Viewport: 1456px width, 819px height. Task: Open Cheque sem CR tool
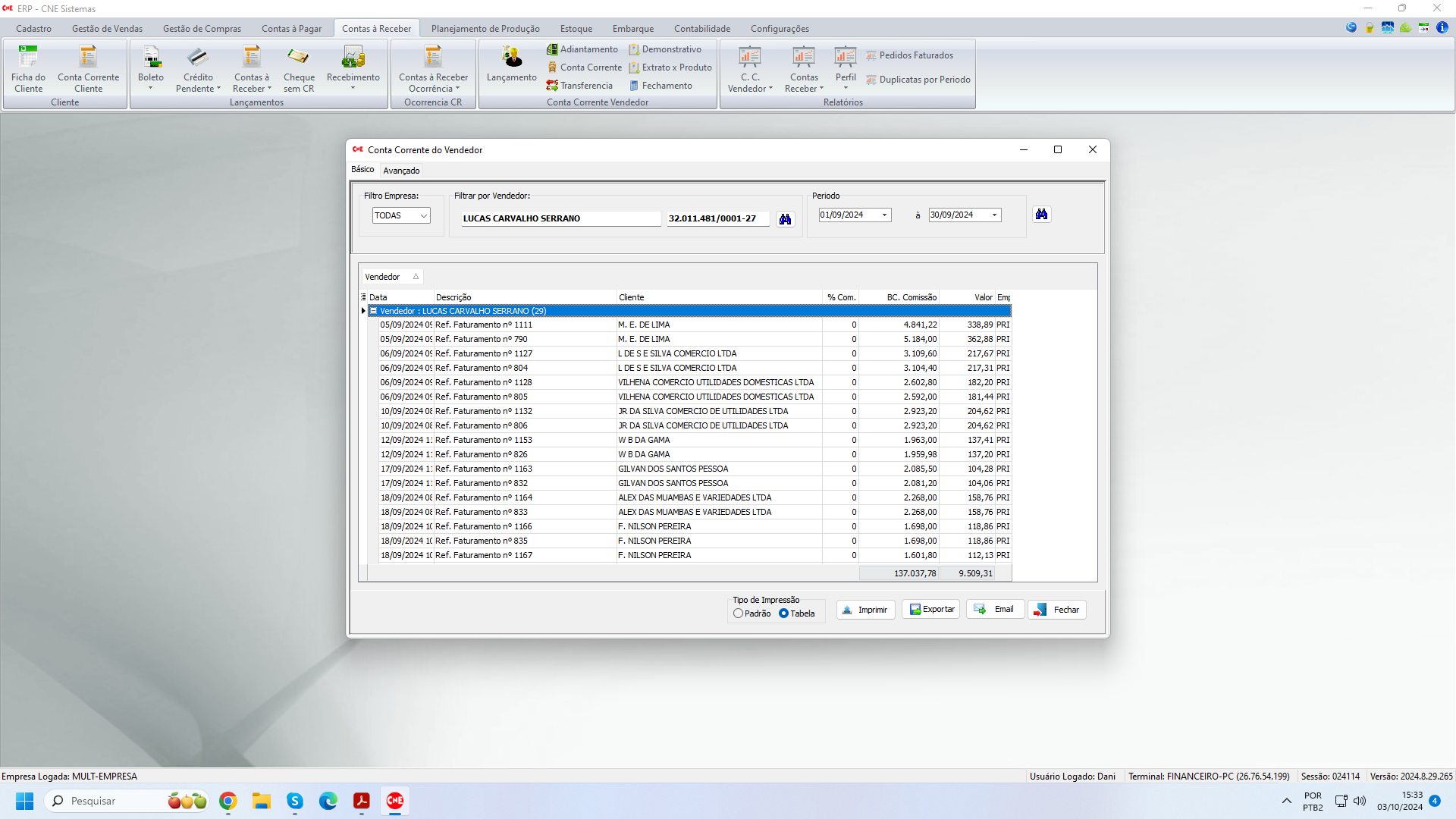click(299, 68)
